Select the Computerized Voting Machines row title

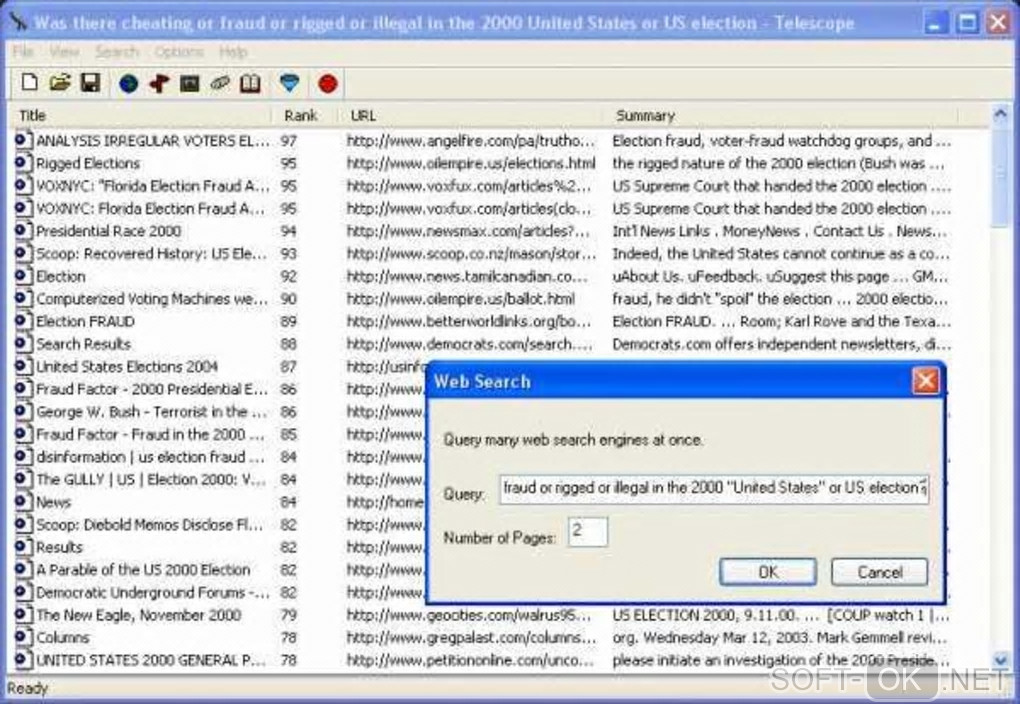click(x=152, y=299)
